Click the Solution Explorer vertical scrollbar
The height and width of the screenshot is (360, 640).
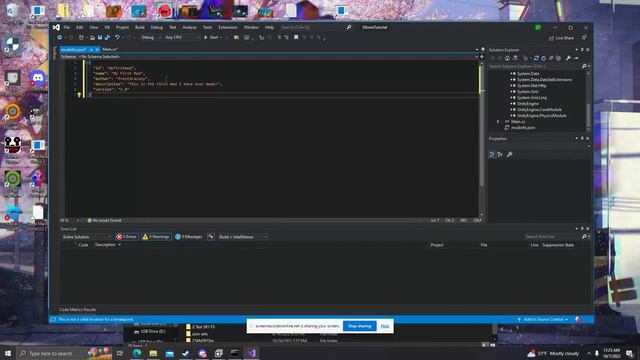point(588,100)
